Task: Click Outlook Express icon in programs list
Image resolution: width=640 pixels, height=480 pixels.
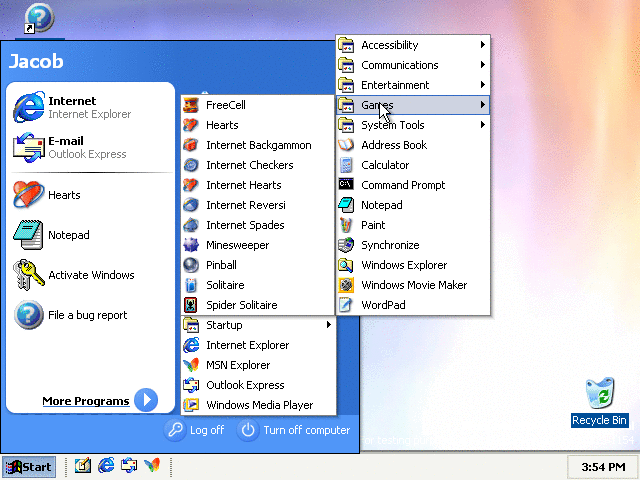Action: click(191, 385)
